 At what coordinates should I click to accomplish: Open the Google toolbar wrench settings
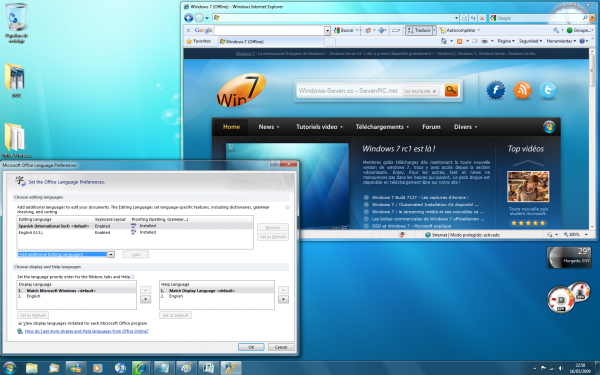556,30
